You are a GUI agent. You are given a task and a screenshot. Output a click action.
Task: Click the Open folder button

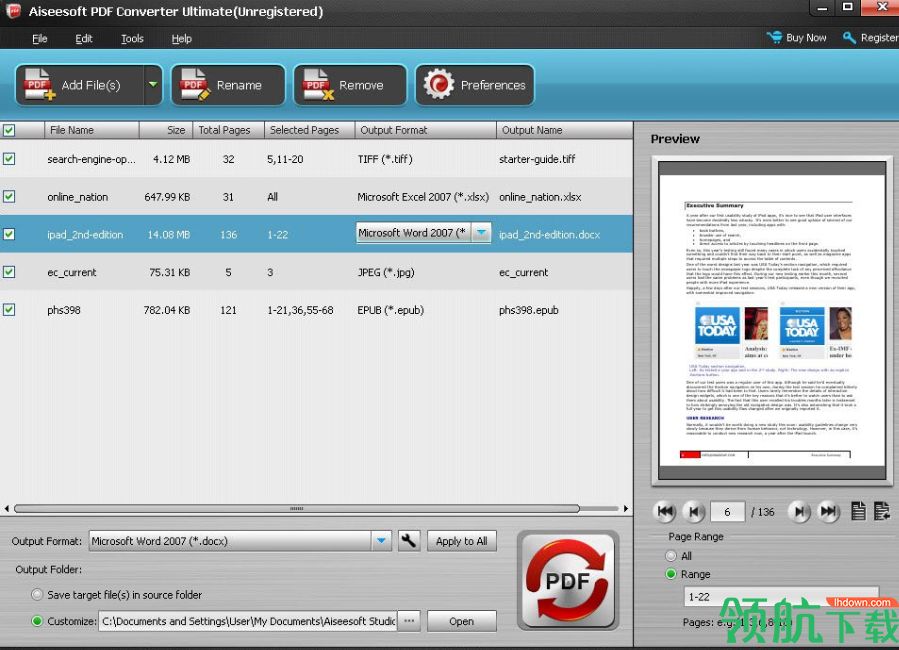pyautogui.click(x=462, y=621)
